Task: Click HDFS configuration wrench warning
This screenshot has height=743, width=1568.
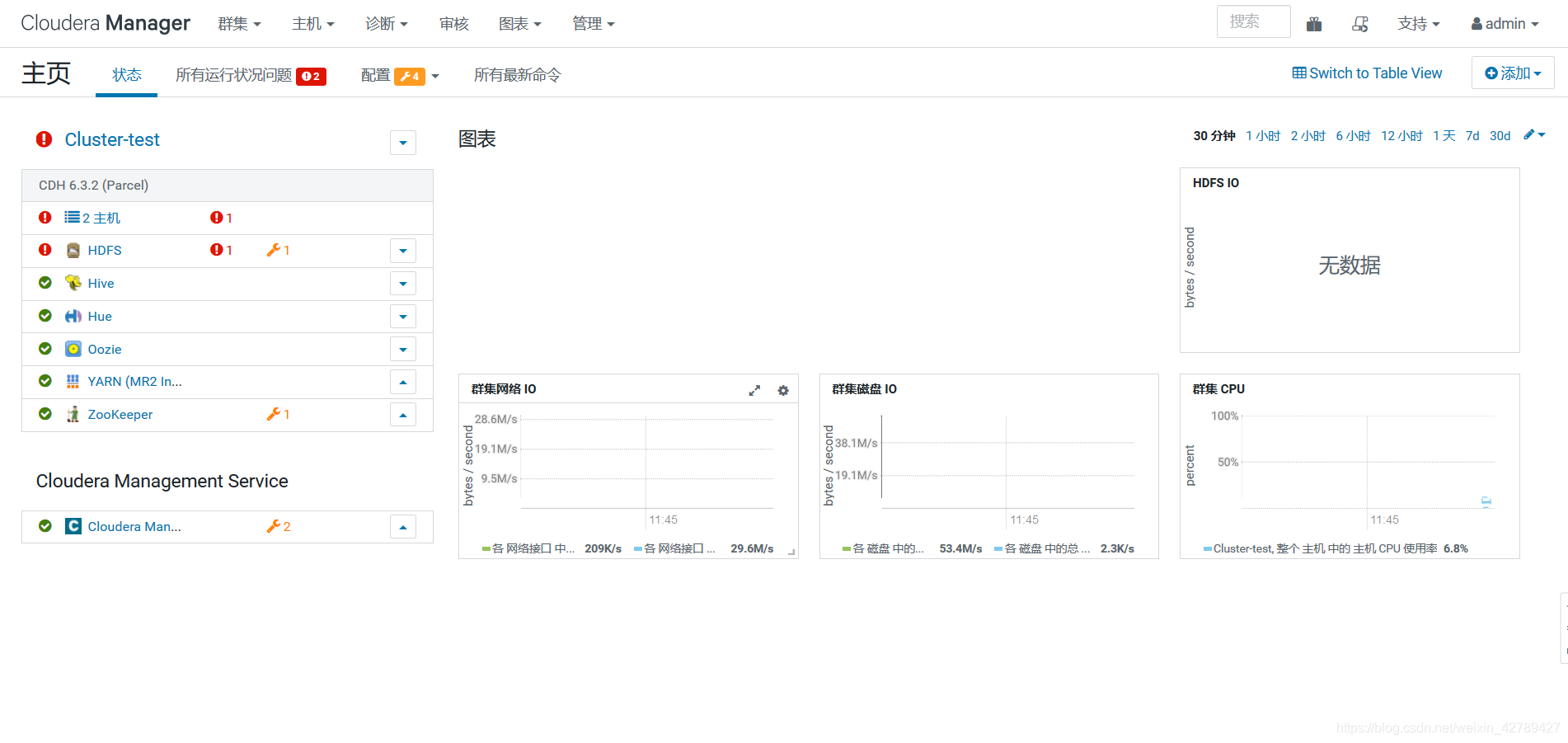Action: [x=279, y=250]
